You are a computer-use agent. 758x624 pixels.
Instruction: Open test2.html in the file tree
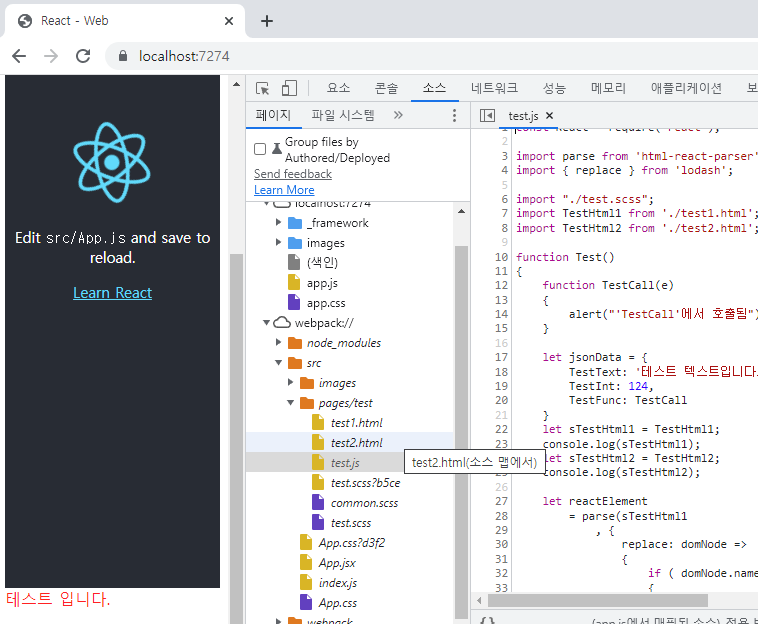356,443
